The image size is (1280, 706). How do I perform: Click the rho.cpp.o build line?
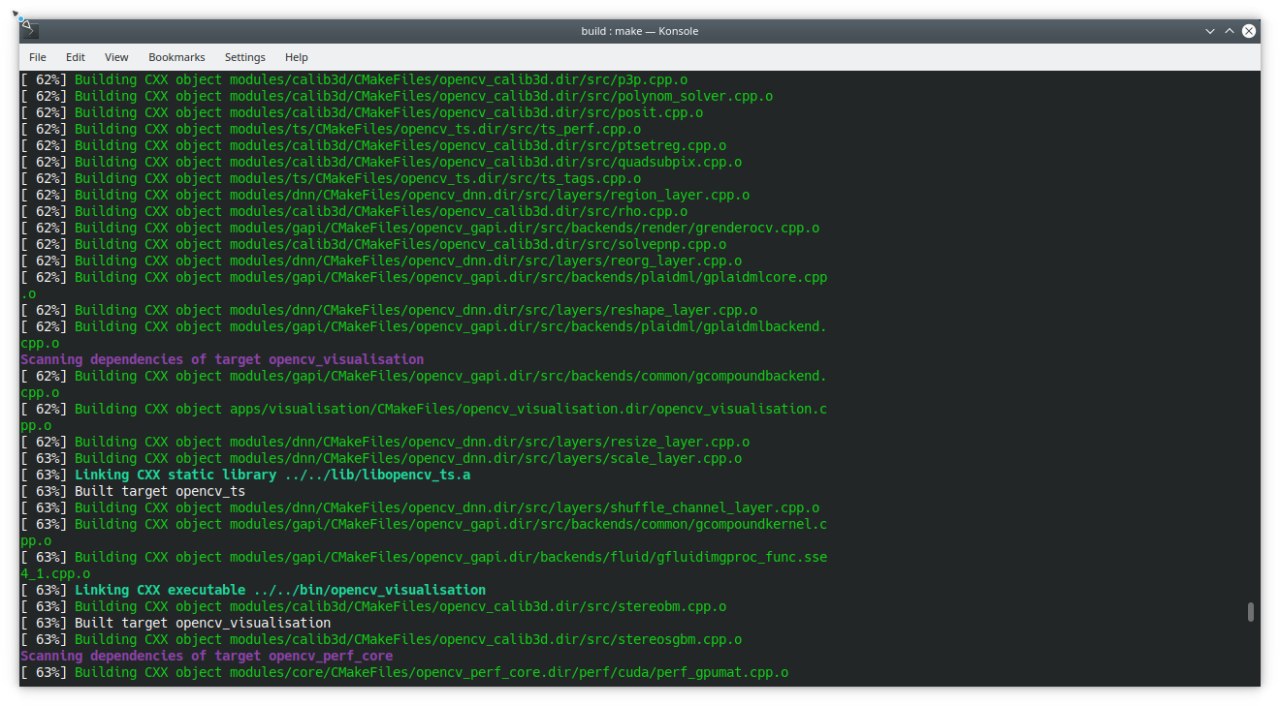354,211
